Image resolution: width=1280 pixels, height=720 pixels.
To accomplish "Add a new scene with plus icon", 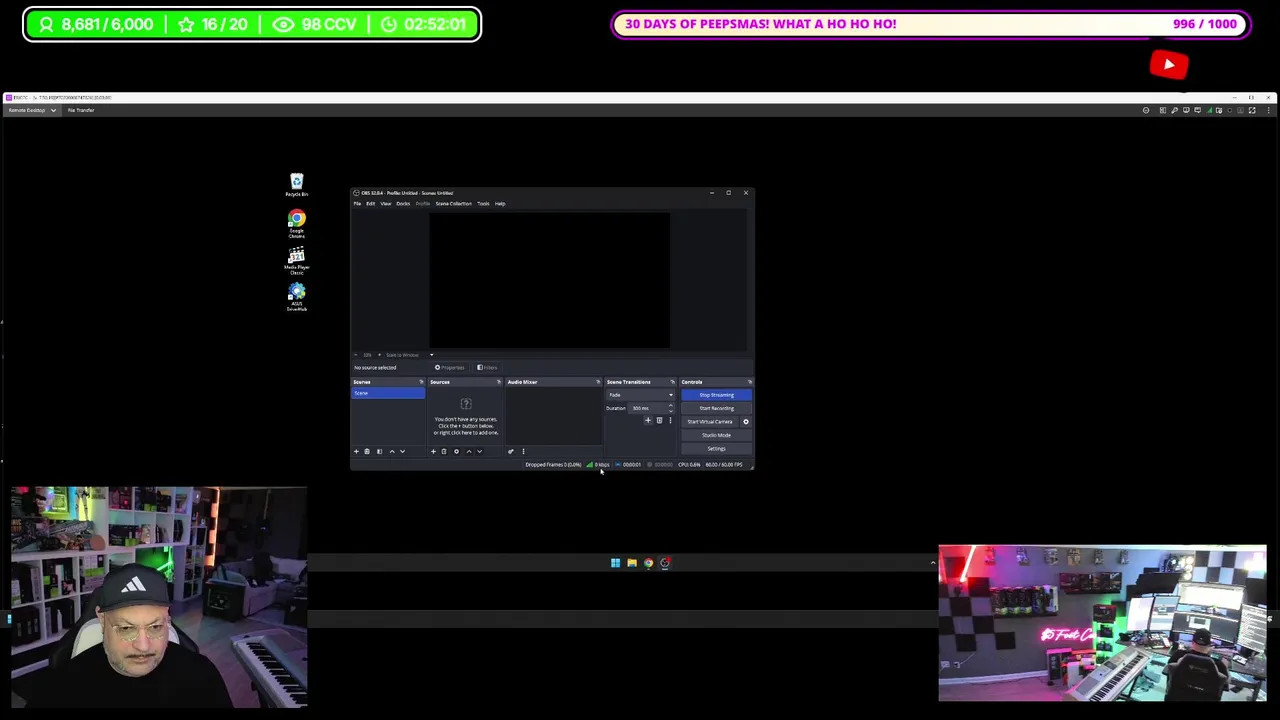I will (356, 451).
